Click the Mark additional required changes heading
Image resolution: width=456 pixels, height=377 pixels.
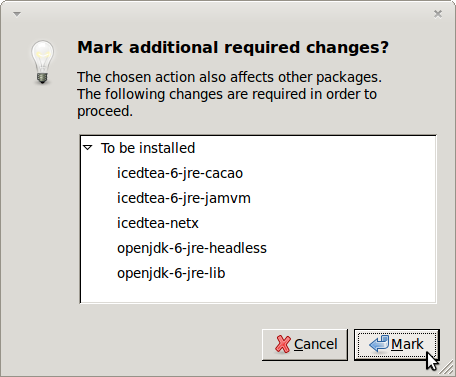pyautogui.click(x=233, y=47)
